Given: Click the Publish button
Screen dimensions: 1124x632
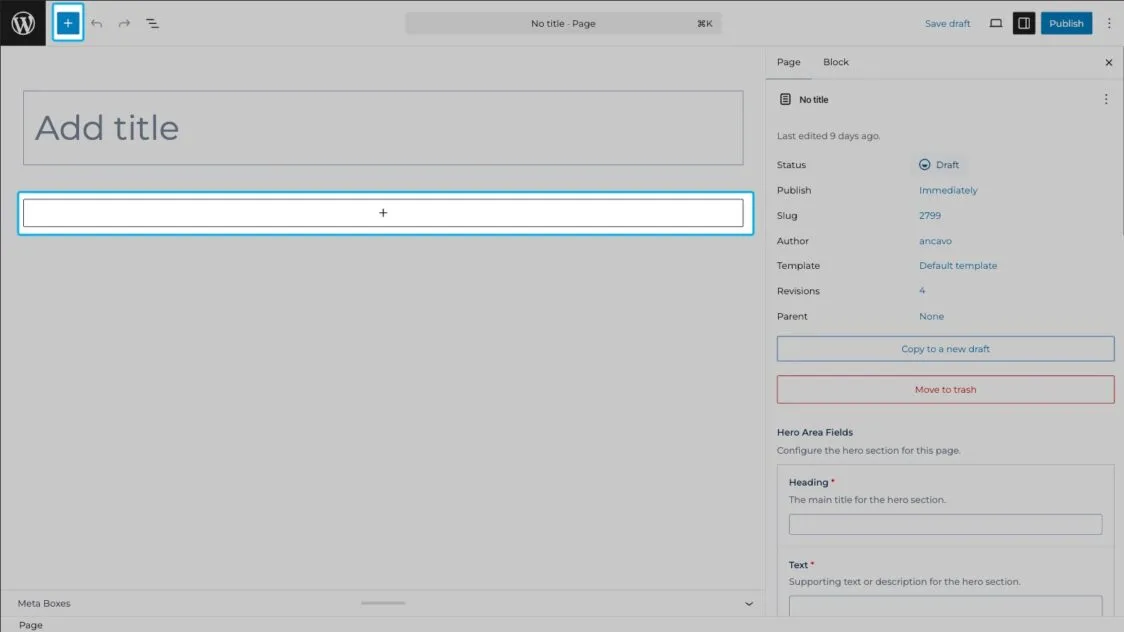Looking at the screenshot, I should (x=1066, y=23).
